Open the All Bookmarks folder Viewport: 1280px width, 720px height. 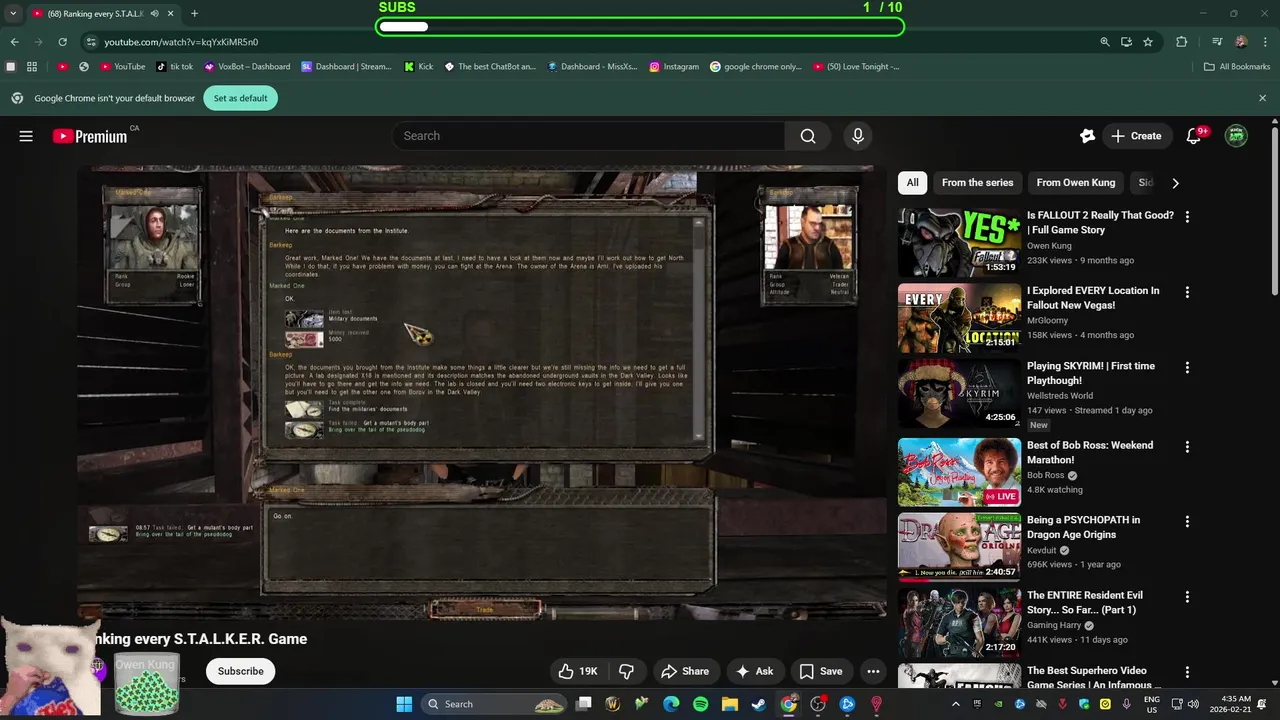coord(1237,67)
